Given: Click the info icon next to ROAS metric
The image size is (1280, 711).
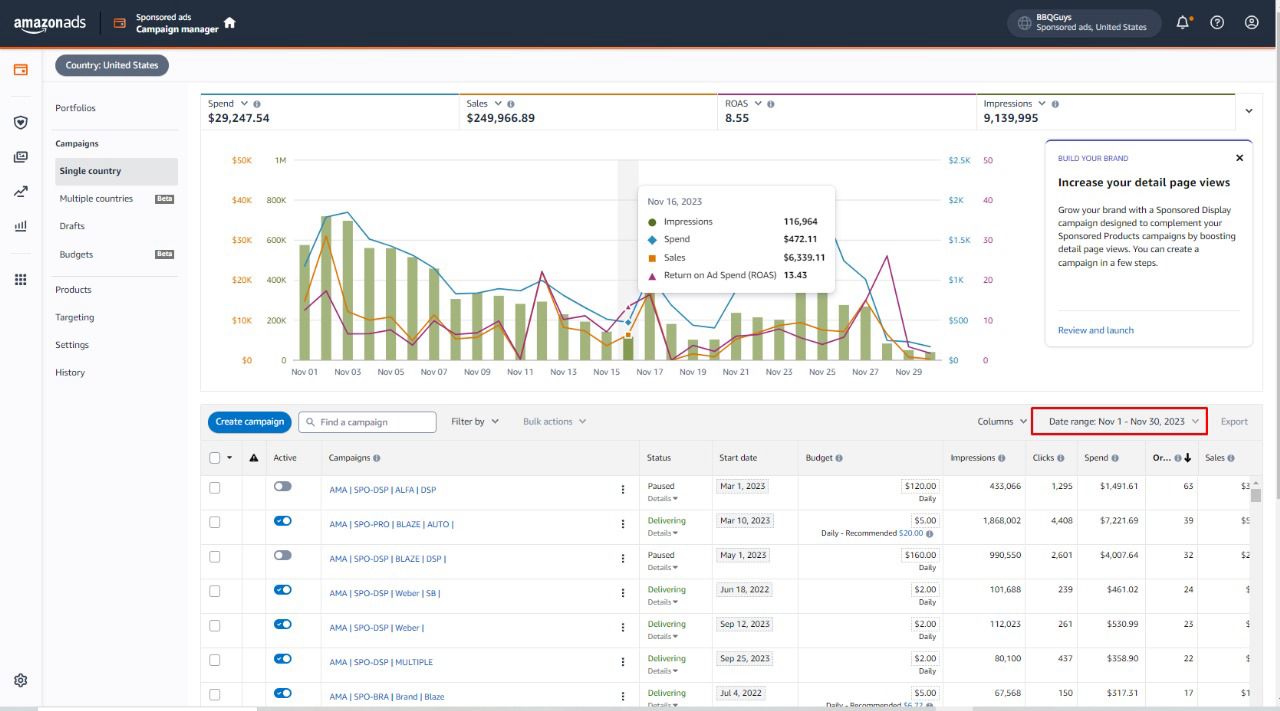Looking at the screenshot, I should click(771, 104).
